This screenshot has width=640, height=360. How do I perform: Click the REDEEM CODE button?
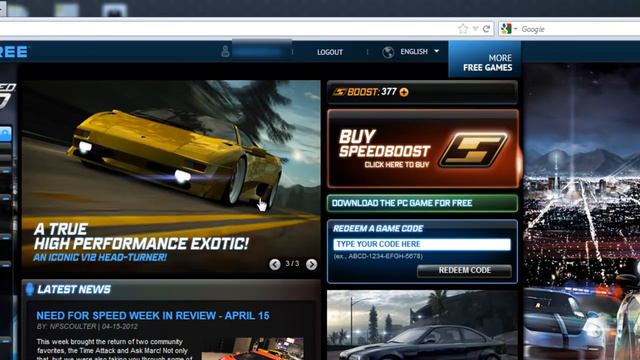tap(464, 270)
